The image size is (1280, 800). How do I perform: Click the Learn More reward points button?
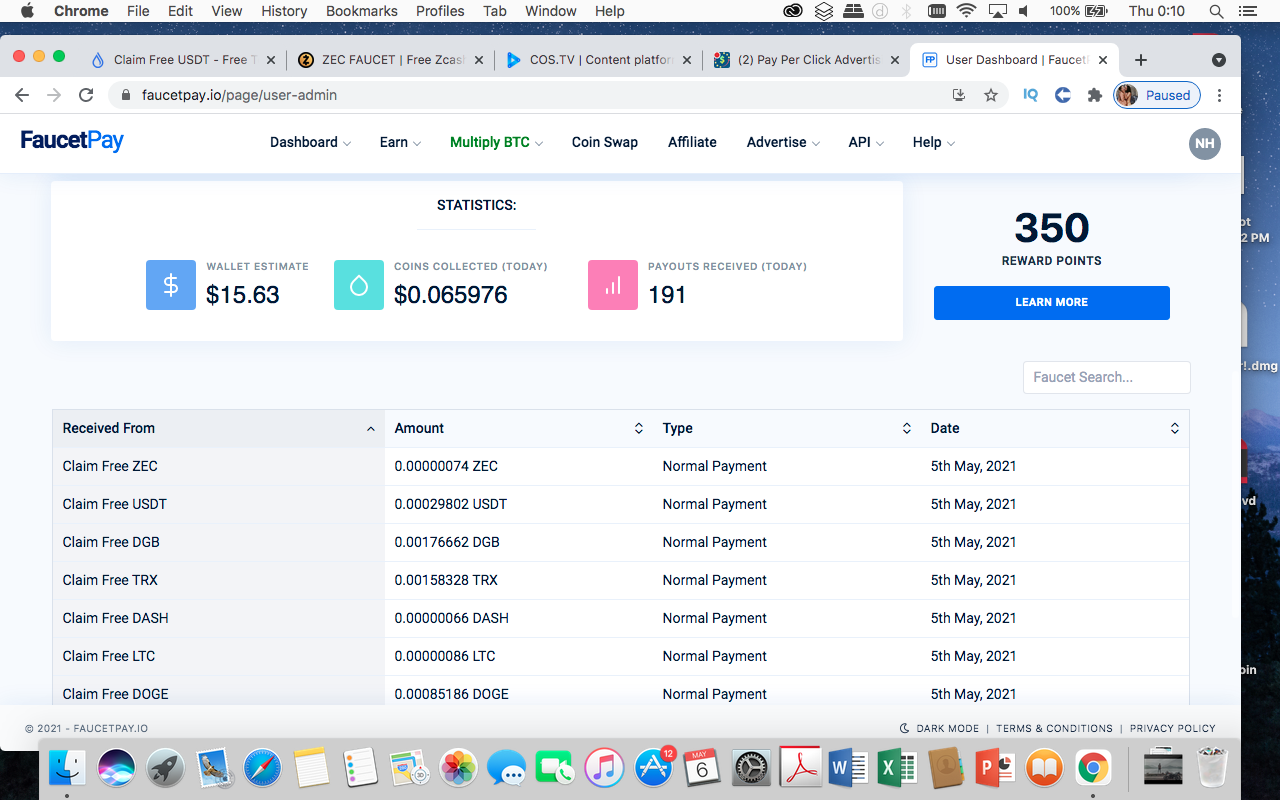1052,302
